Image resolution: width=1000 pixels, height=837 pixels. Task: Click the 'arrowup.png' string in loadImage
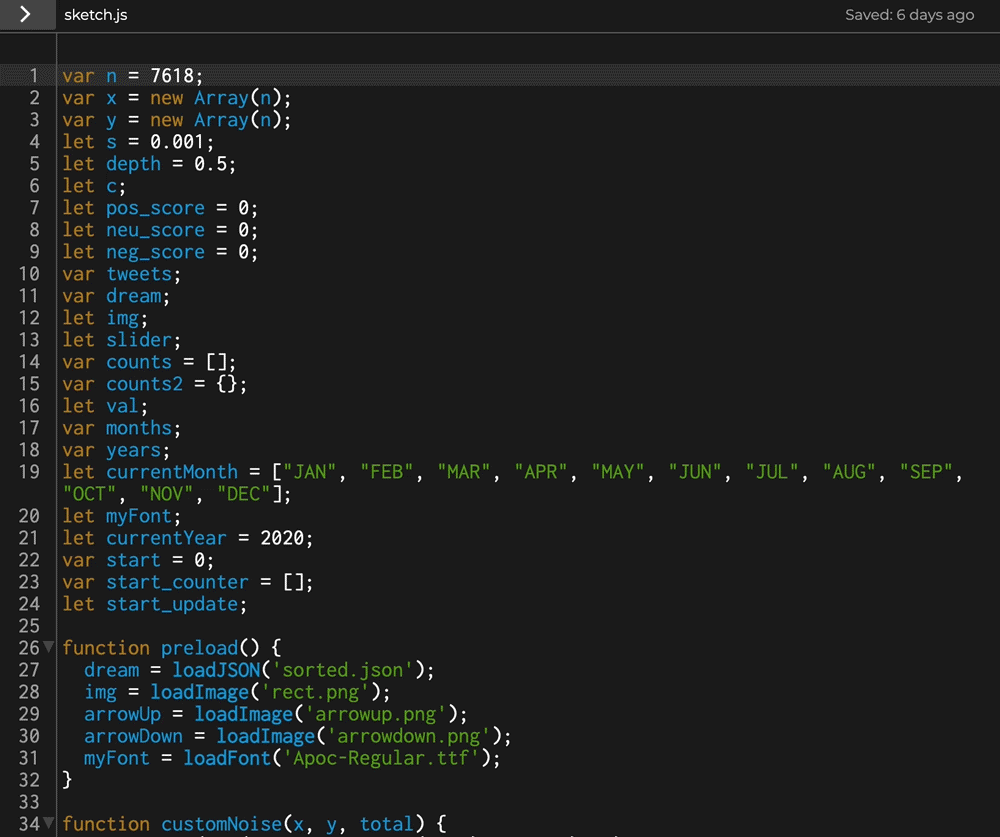380,714
